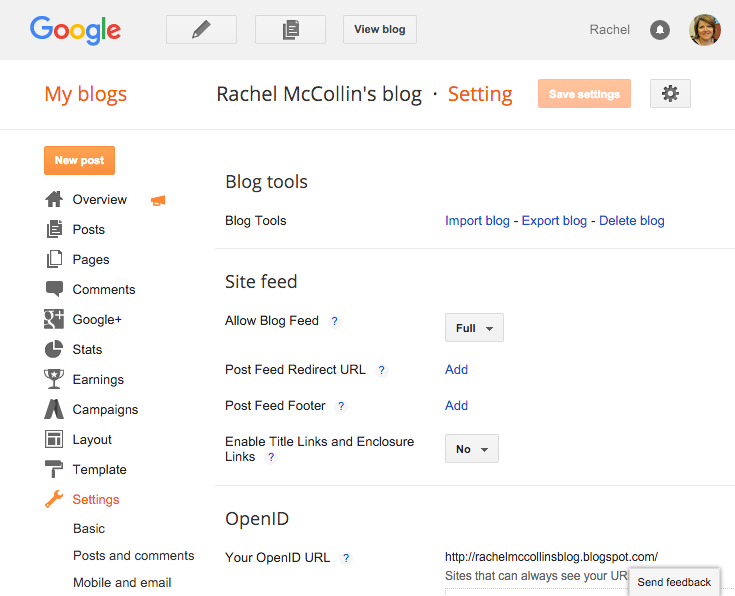Select Settings in the sidebar

click(96, 500)
